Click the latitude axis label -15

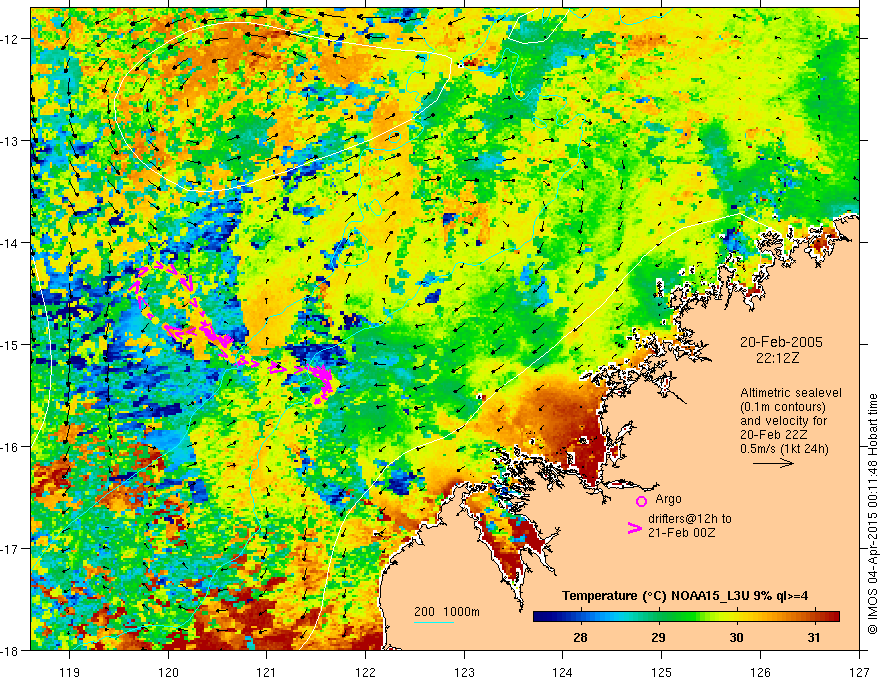(10, 344)
